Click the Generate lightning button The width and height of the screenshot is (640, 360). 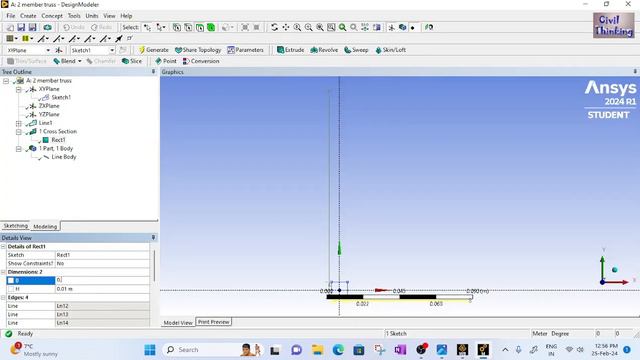click(x=153, y=50)
